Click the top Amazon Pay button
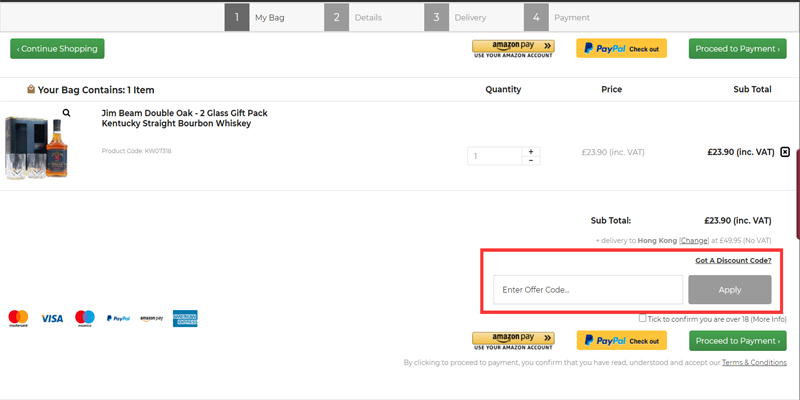This screenshot has height=400, width=800. (513, 48)
